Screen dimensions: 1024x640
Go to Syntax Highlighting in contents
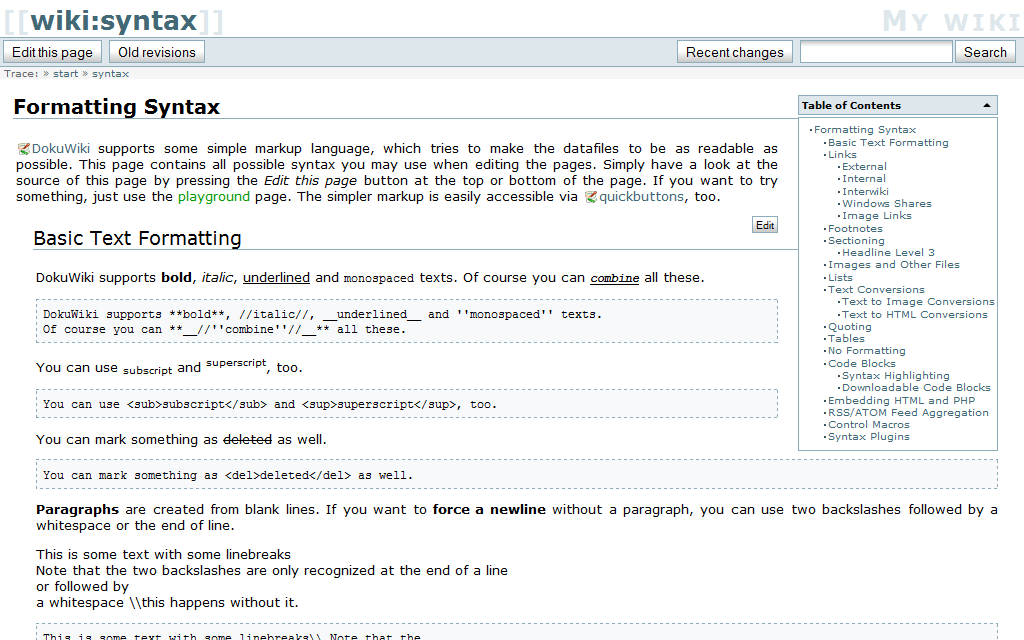coord(896,376)
